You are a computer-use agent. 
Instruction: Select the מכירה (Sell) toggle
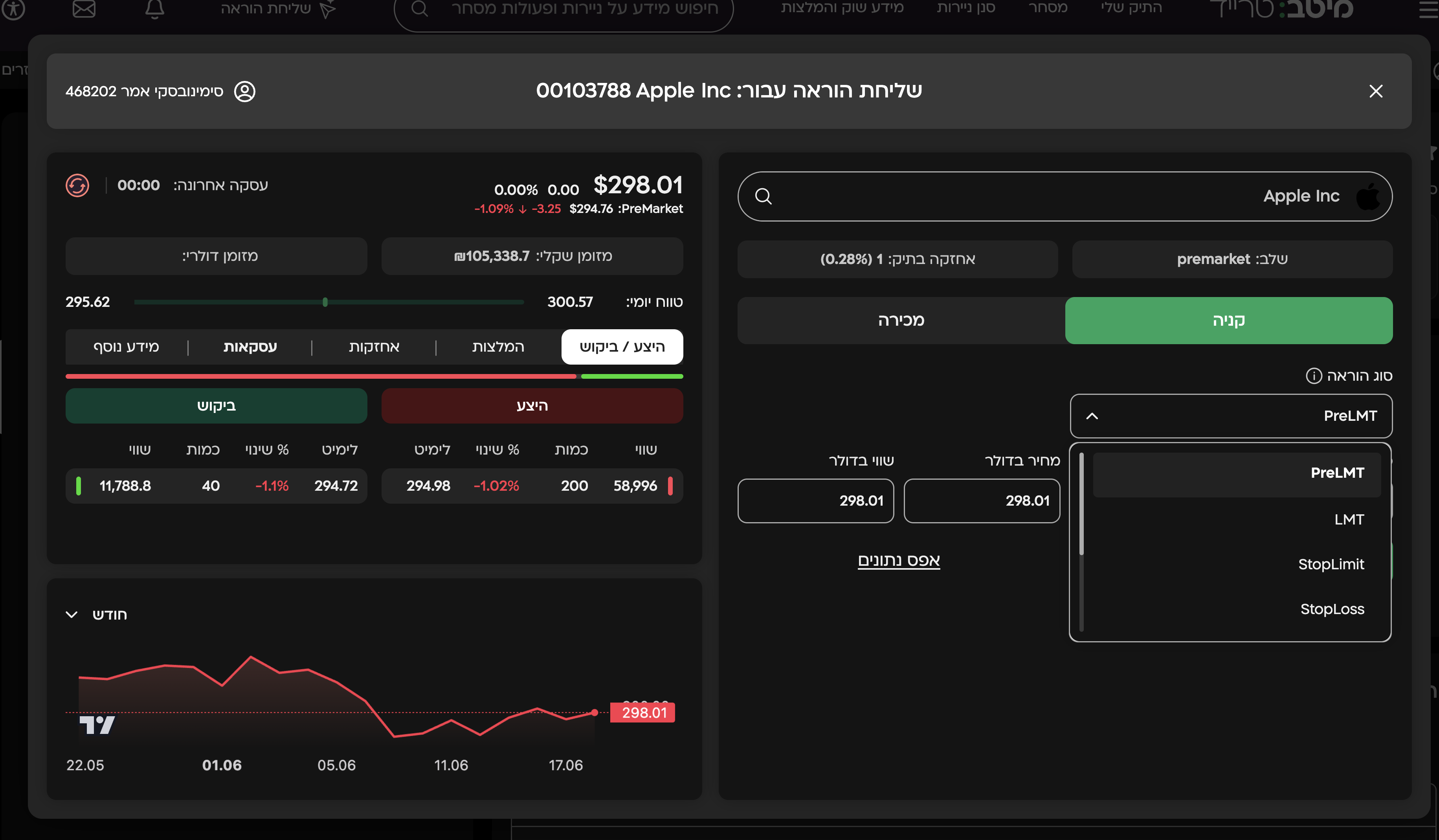901,320
